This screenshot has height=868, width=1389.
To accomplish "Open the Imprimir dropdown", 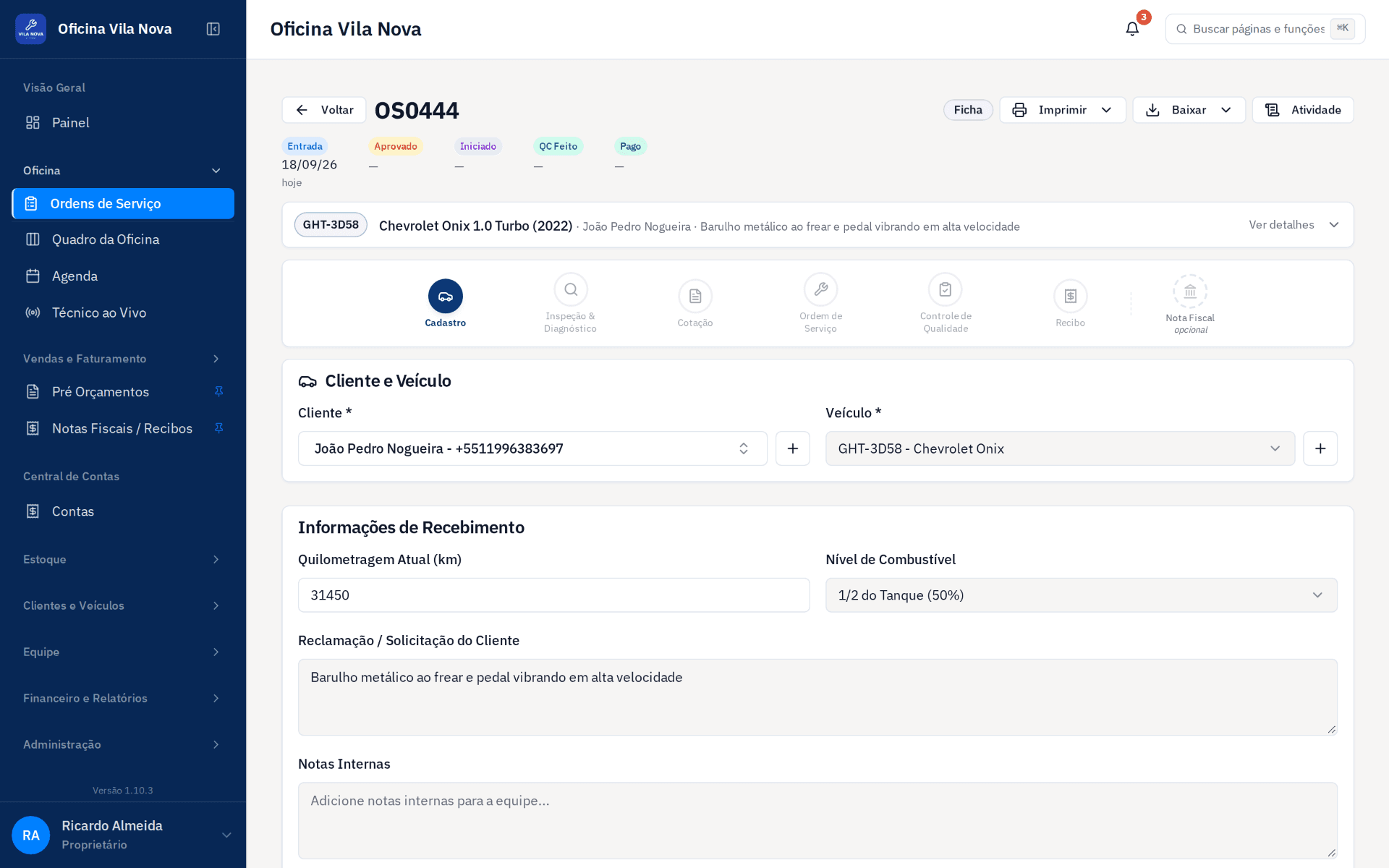I will tap(1063, 110).
